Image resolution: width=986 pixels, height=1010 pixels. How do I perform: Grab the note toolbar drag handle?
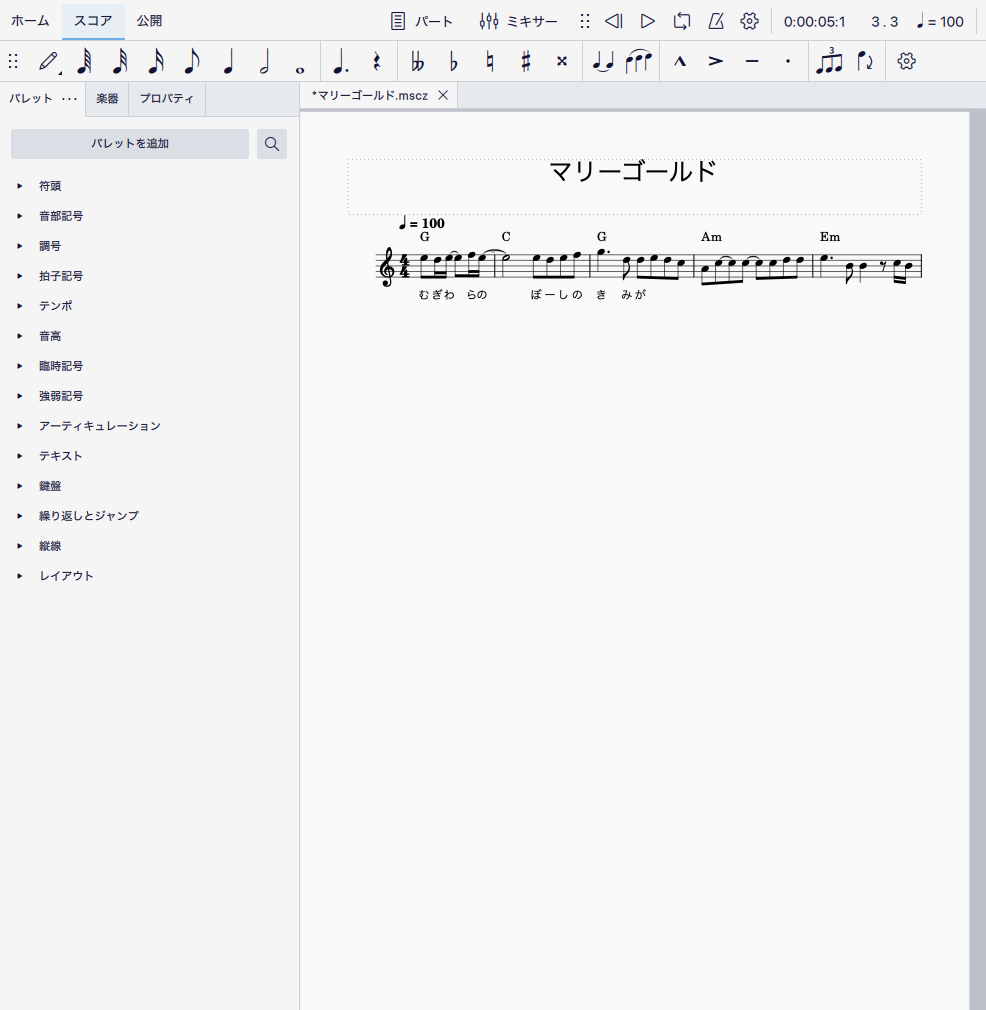coord(13,61)
